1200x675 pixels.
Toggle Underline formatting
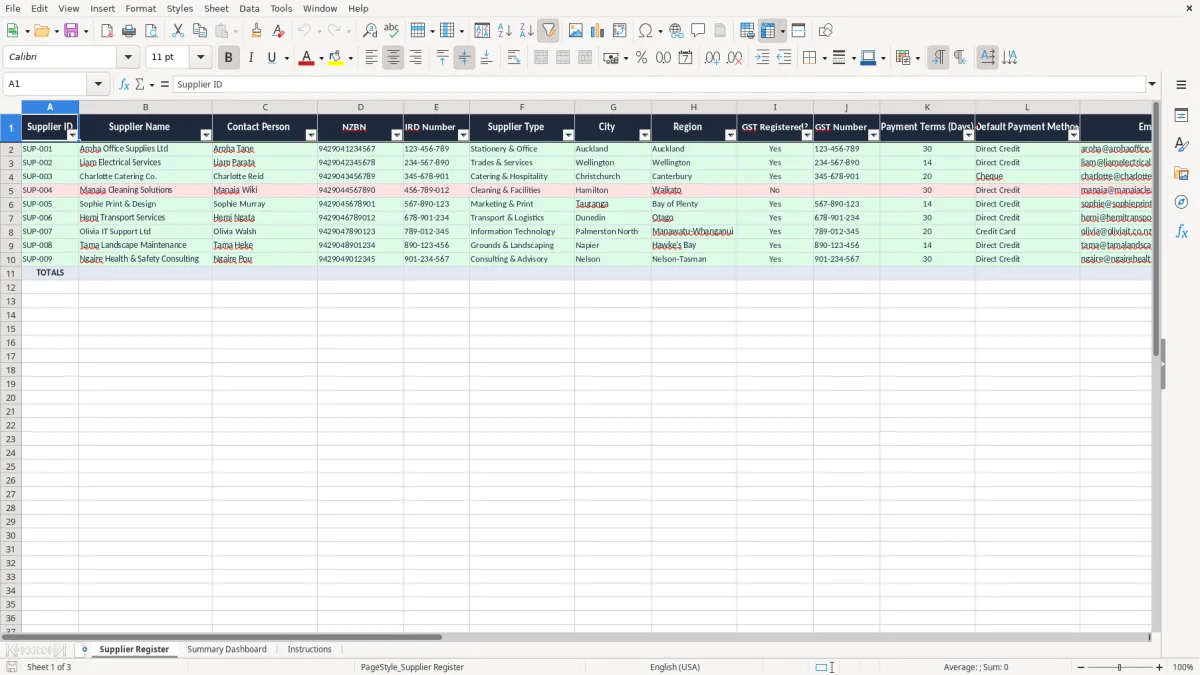pyautogui.click(x=271, y=58)
